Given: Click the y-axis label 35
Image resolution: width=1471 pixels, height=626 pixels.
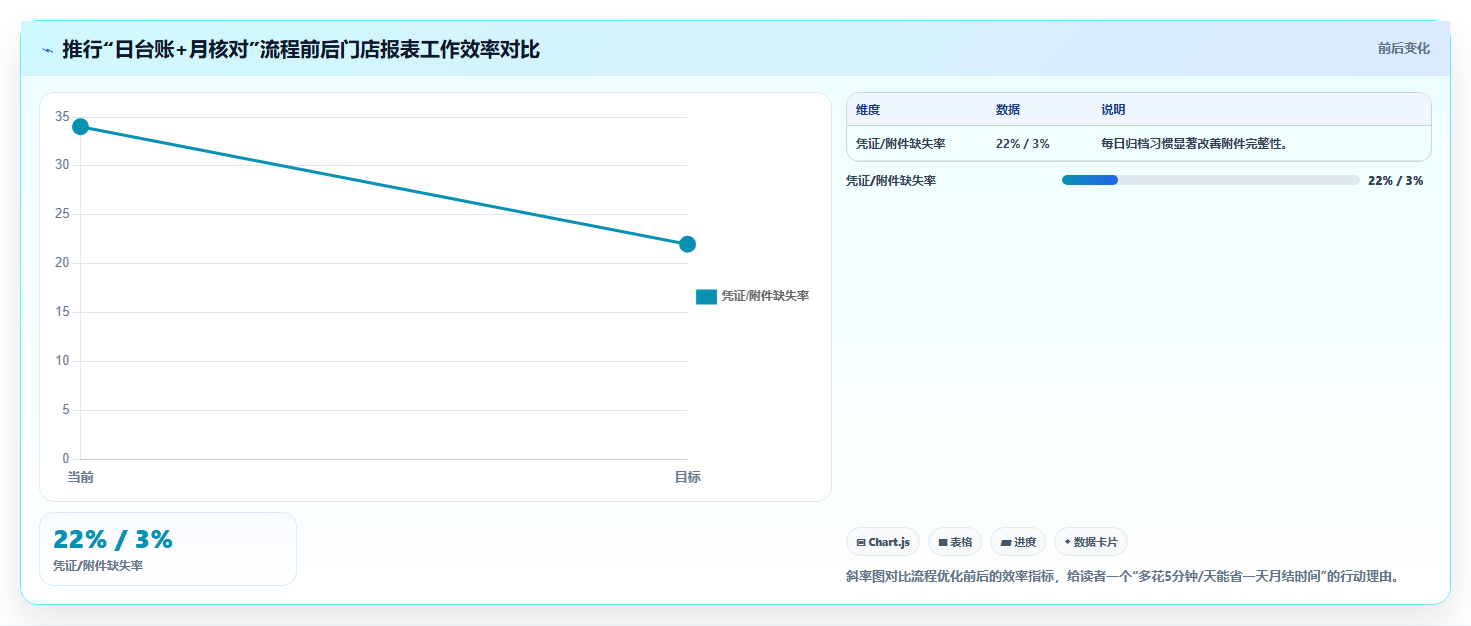Looking at the screenshot, I should (62, 117).
